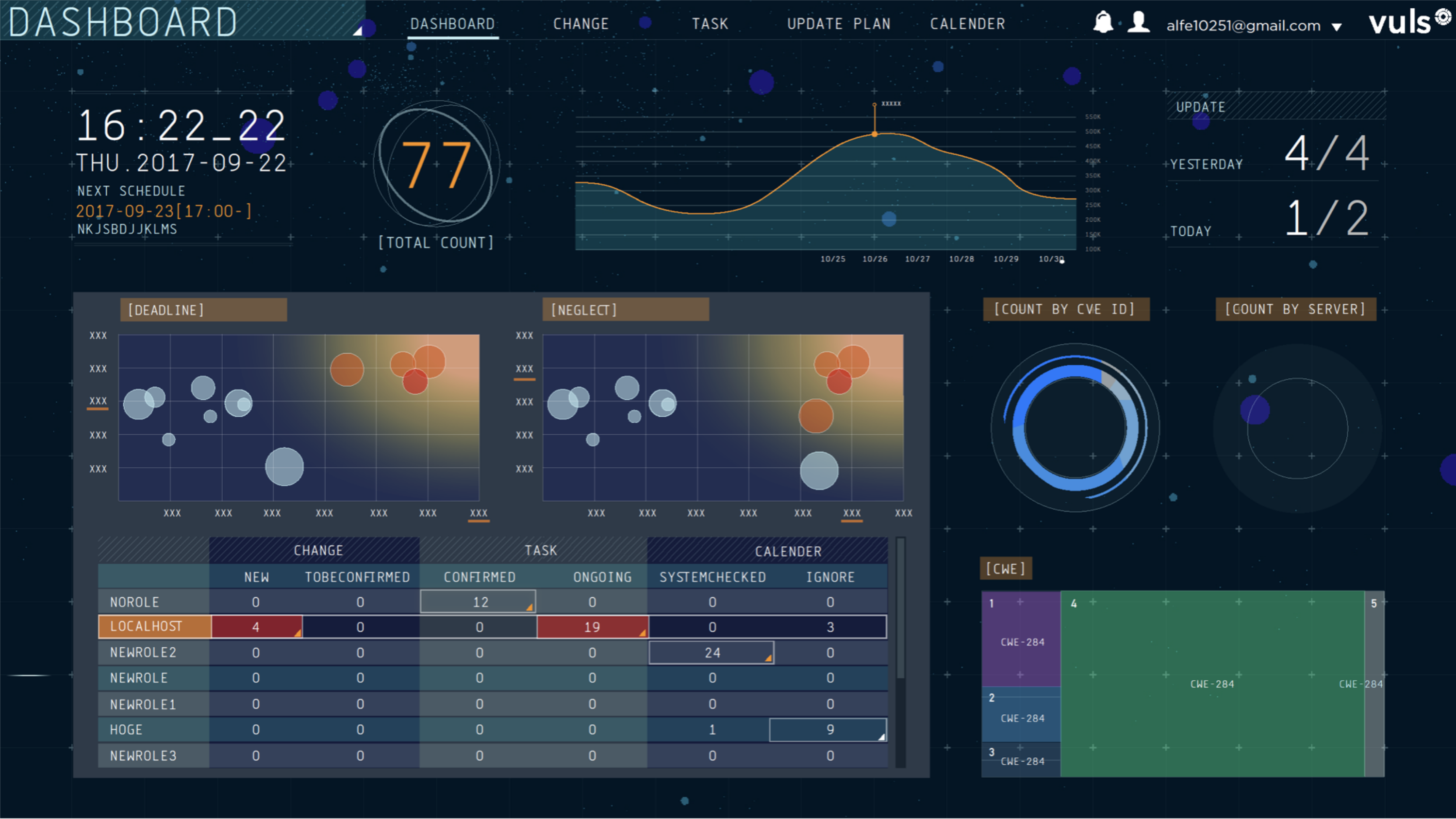Click LOCALHOST ongoing count 19 cell
This screenshot has height=819, width=1456.
[x=592, y=627]
